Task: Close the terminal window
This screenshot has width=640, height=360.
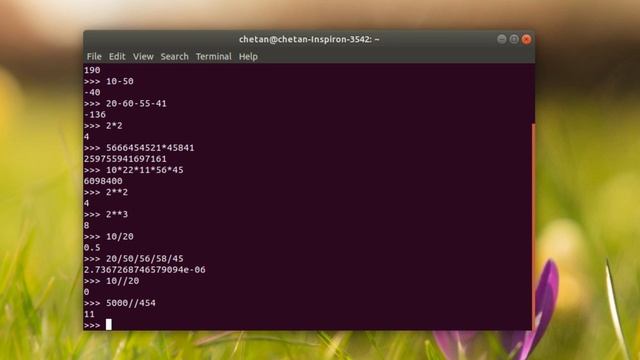Action: pos(527,39)
